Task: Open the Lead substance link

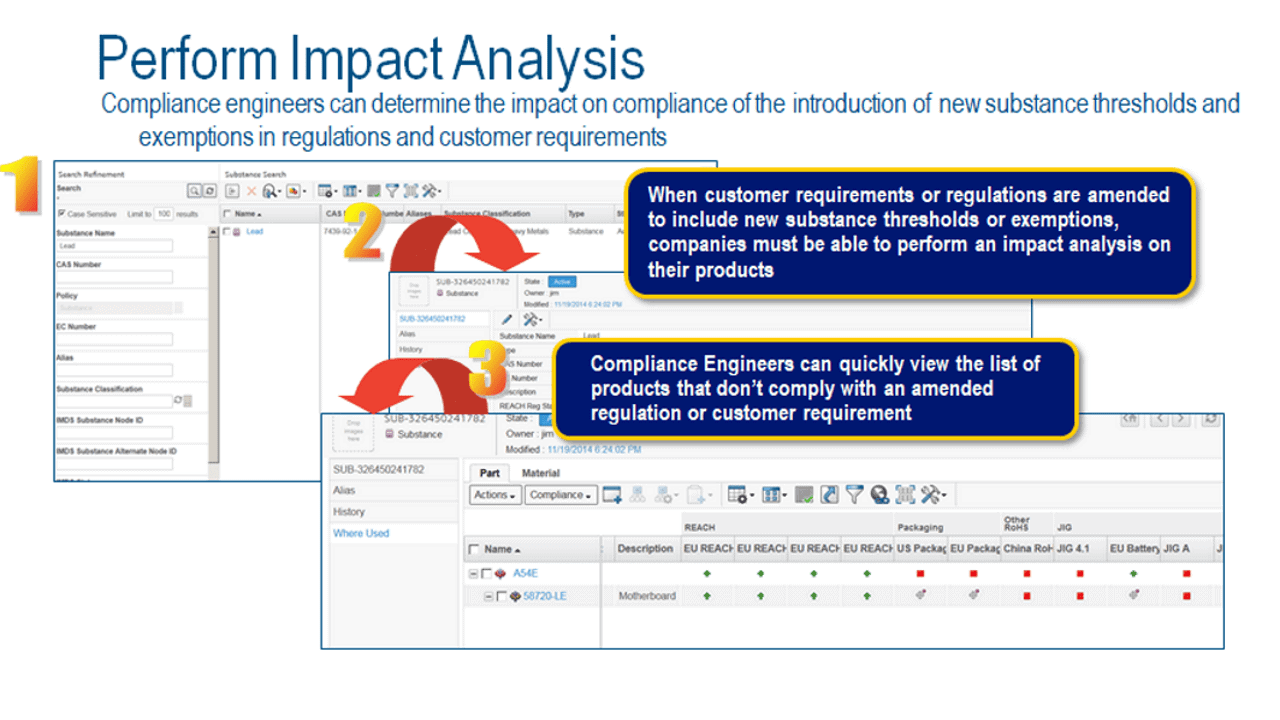Action: click(x=255, y=231)
